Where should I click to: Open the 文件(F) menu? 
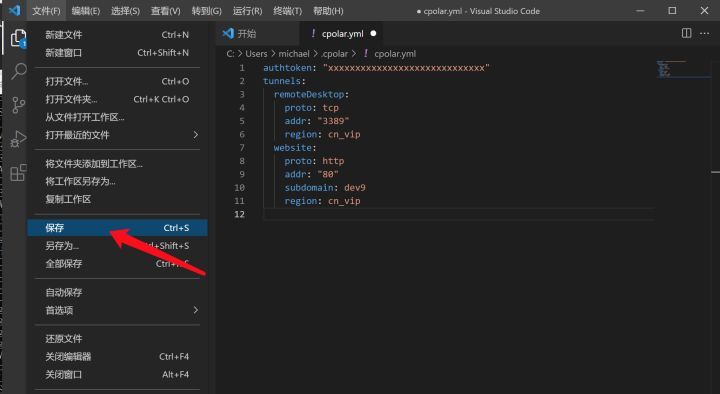pyautogui.click(x=46, y=11)
